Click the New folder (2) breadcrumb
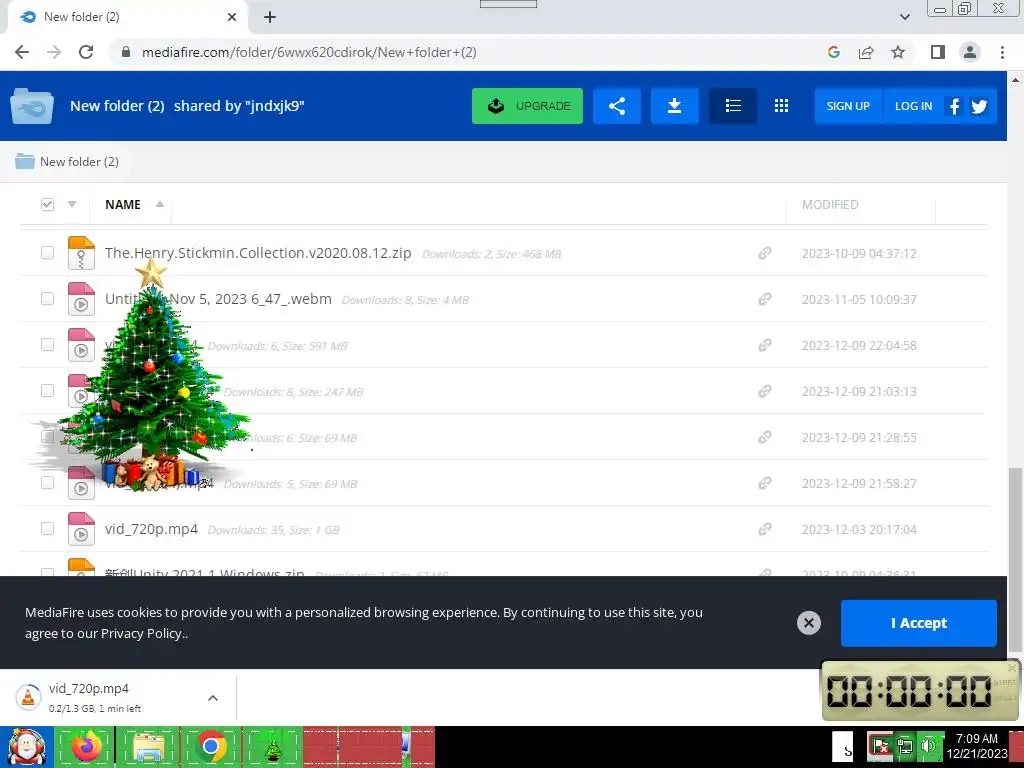1024x768 pixels. pos(67,161)
